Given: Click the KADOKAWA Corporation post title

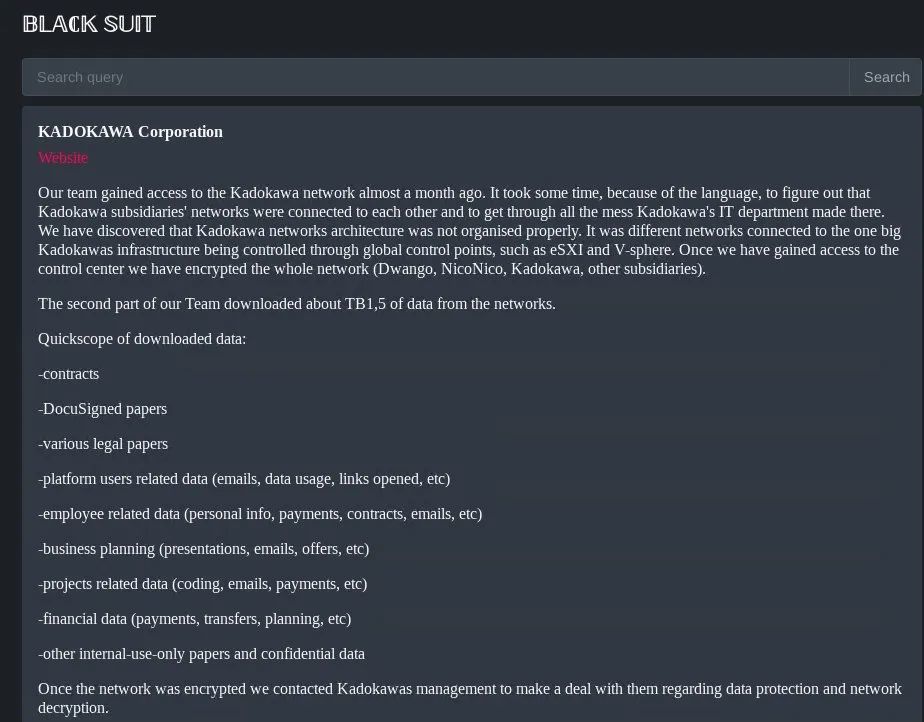Looking at the screenshot, I should click(130, 132).
